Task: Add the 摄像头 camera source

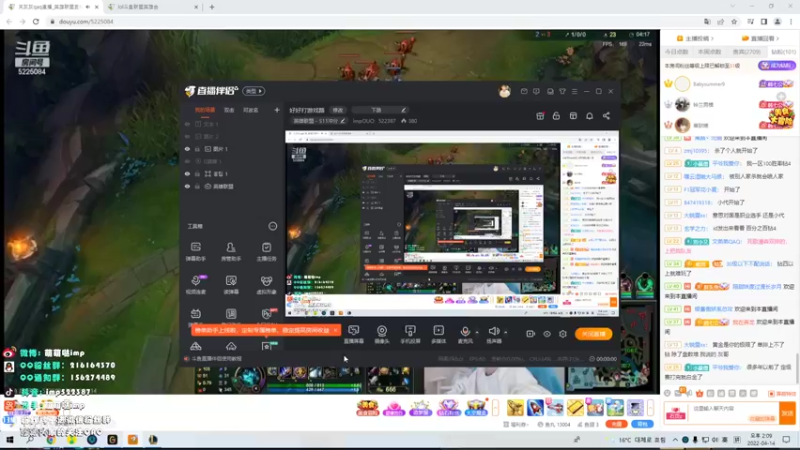Action: point(382,334)
